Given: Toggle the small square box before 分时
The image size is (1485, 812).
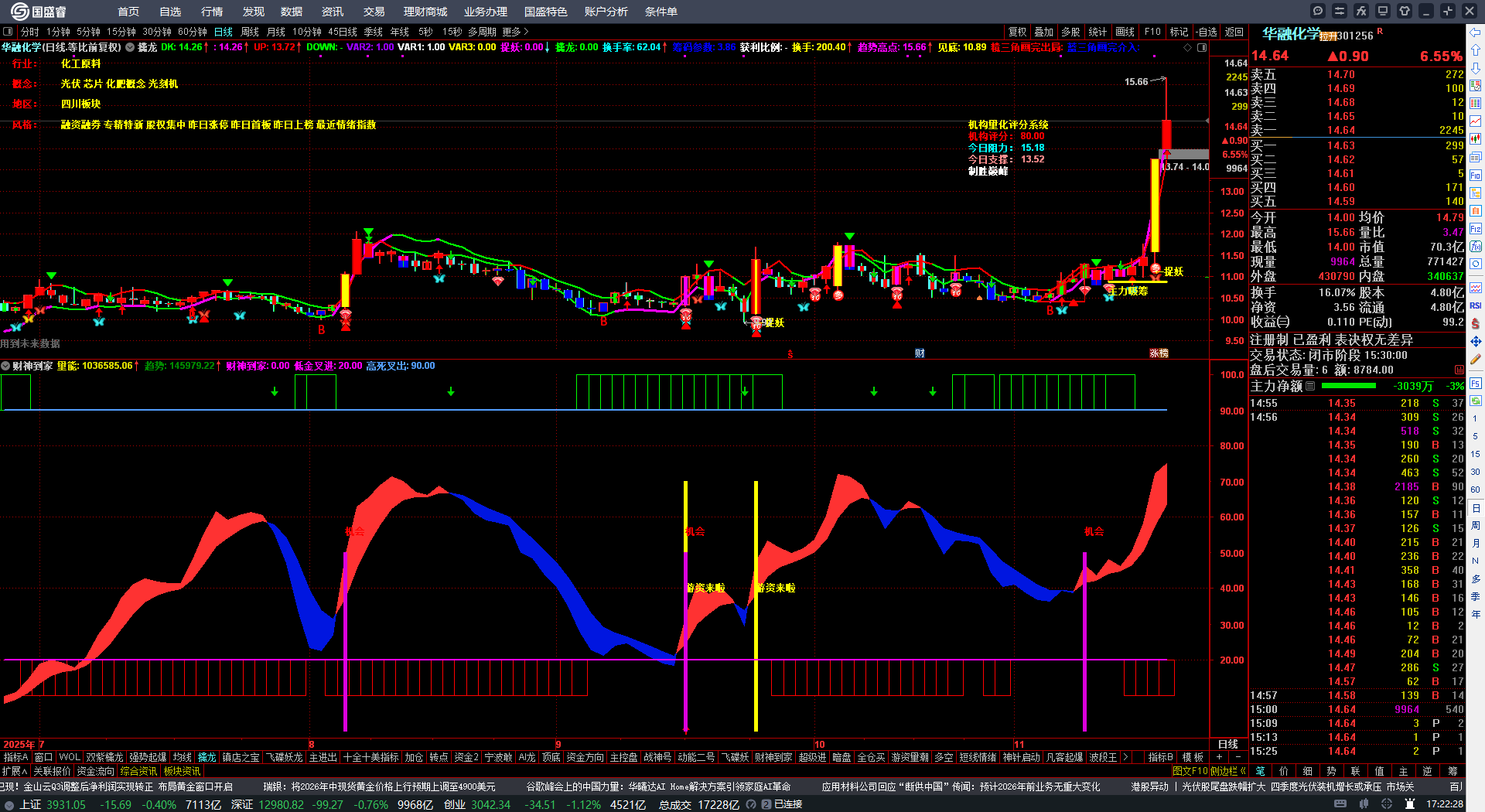Looking at the screenshot, I should 8,32.
